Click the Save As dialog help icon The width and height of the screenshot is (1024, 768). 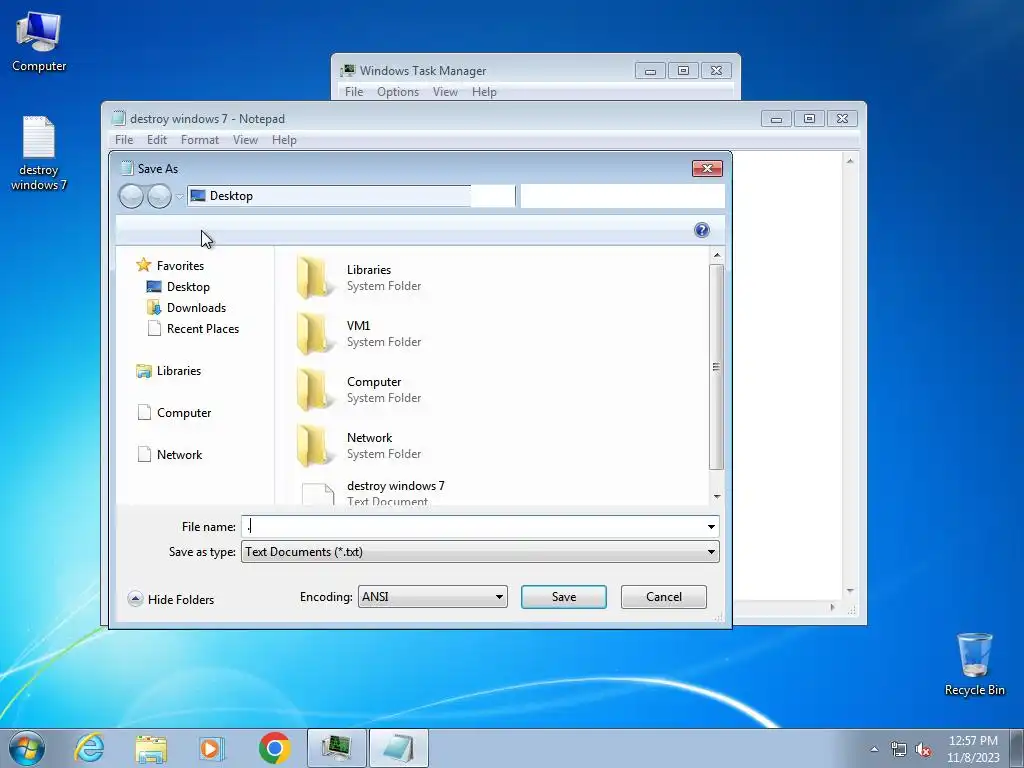point(701,230)
